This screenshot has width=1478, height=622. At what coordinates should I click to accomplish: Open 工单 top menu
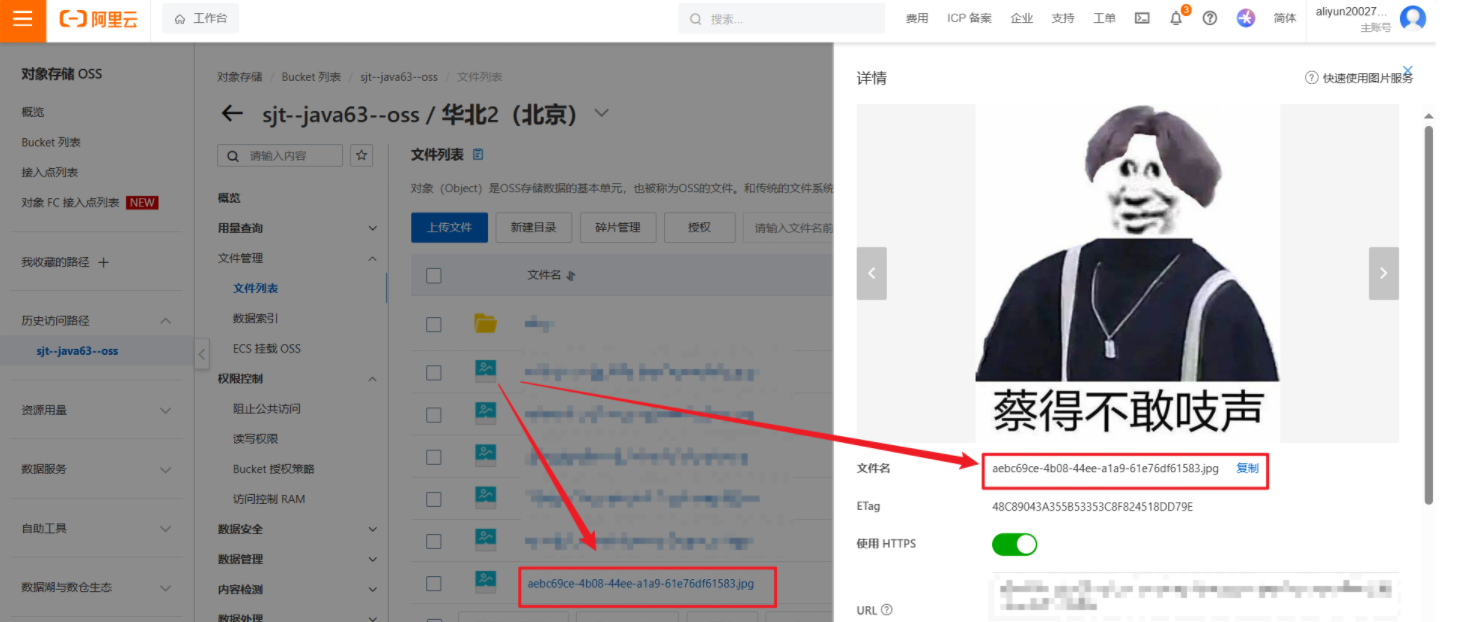click(x=1104, y=19)
